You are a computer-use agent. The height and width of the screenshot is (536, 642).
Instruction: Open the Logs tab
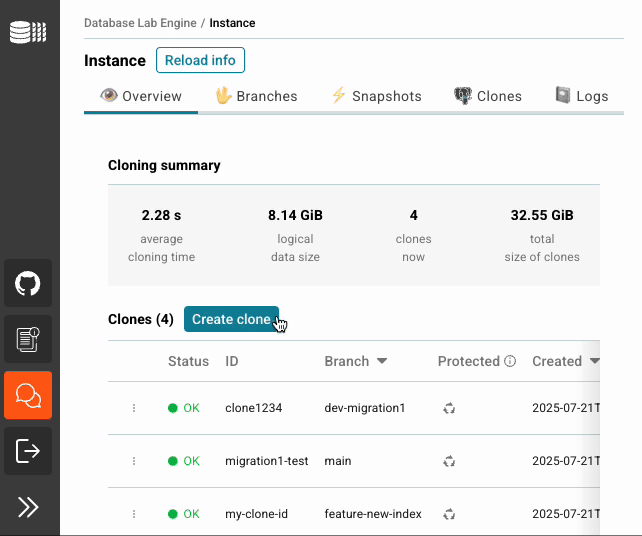(x=582, y=96)
